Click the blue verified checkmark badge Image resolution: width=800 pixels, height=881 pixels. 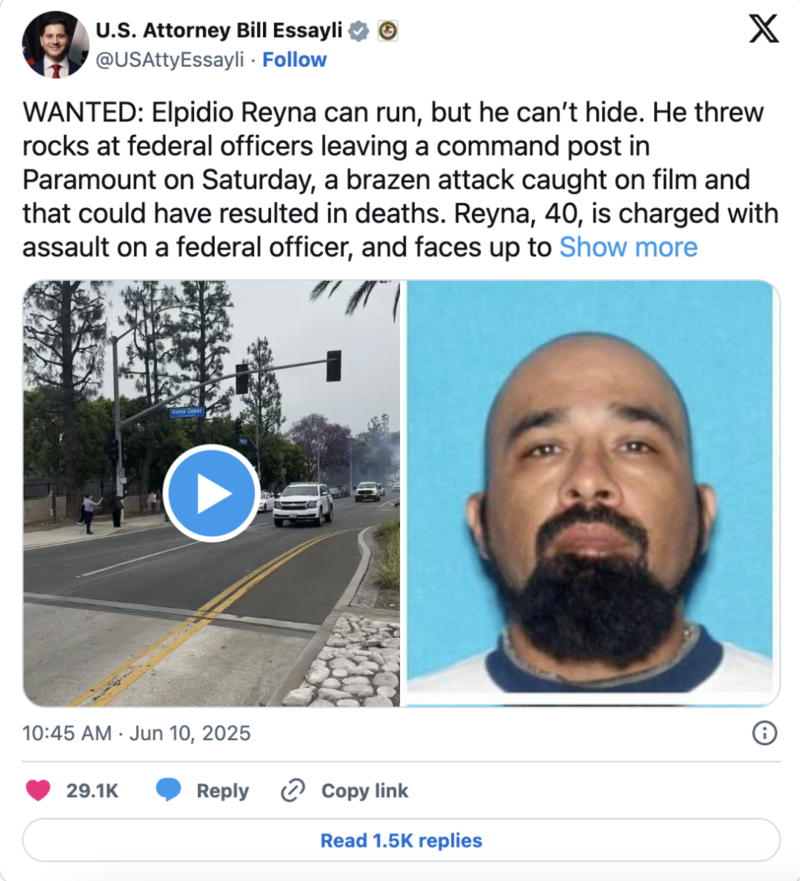(x=358, y=30)
